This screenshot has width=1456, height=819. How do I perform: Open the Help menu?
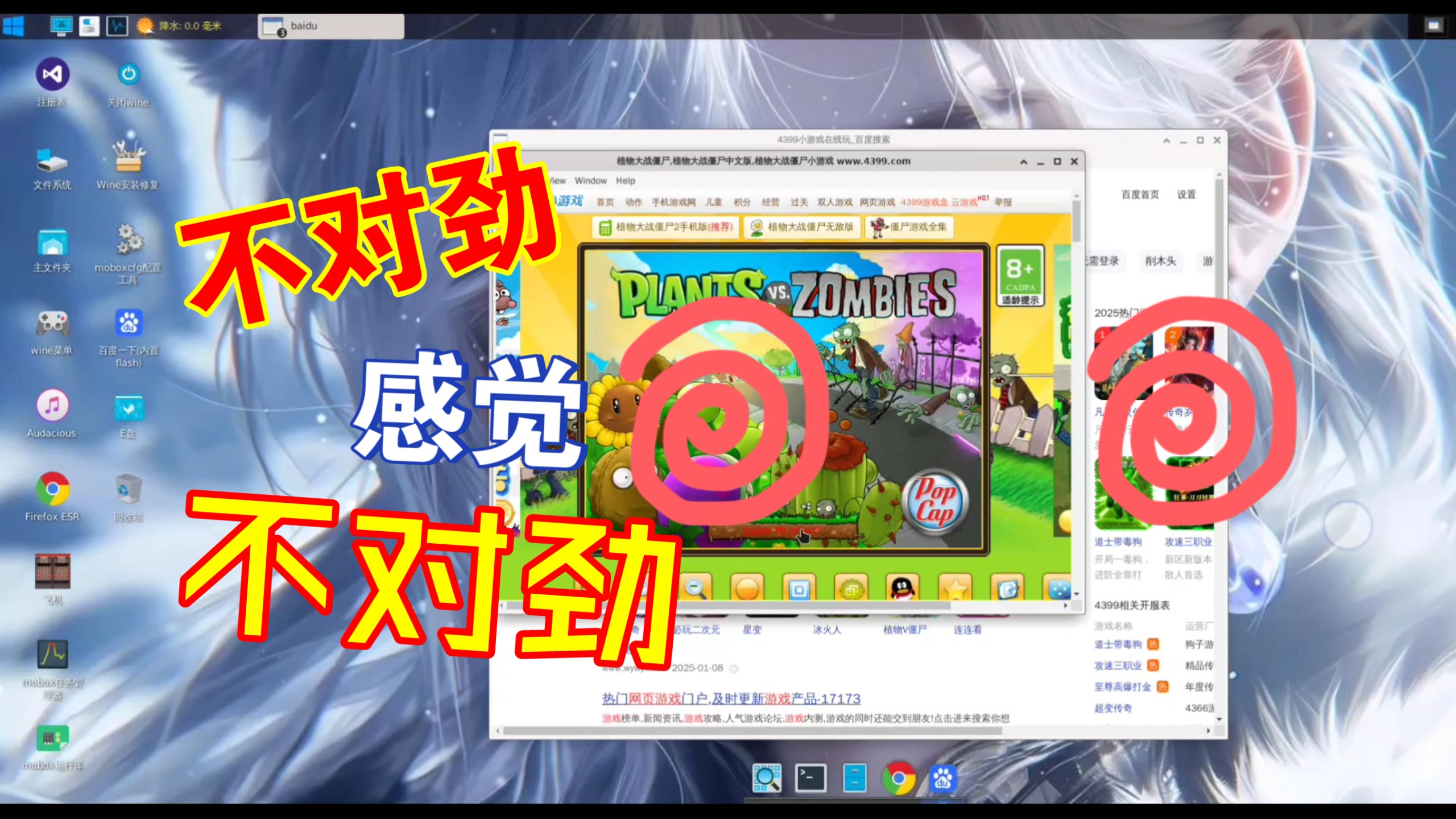pos(625,181)
